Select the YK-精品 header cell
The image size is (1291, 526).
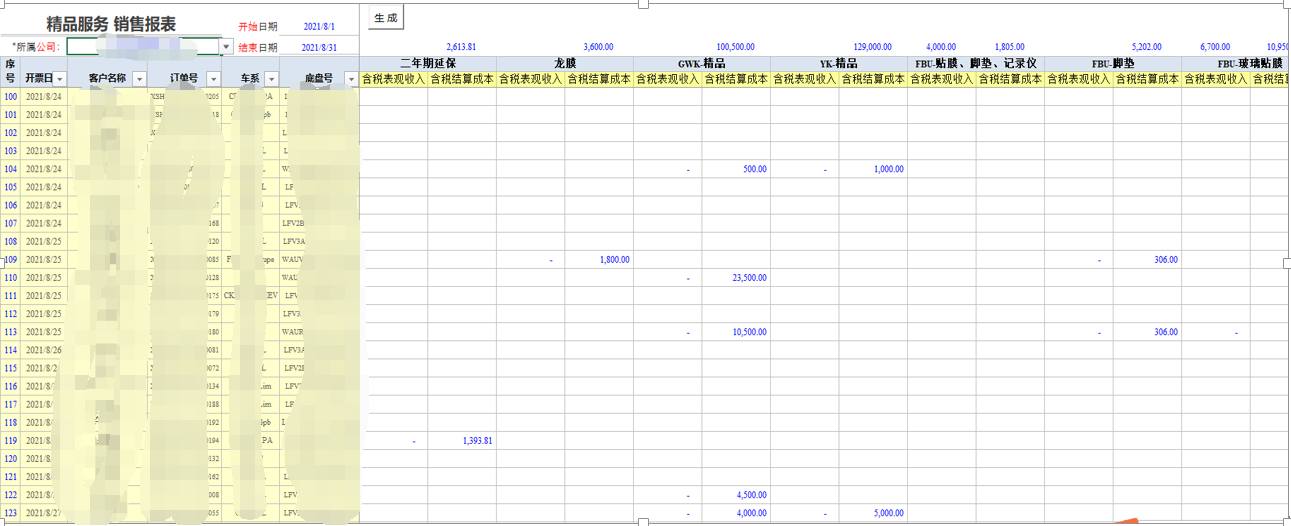coord(838,64)
